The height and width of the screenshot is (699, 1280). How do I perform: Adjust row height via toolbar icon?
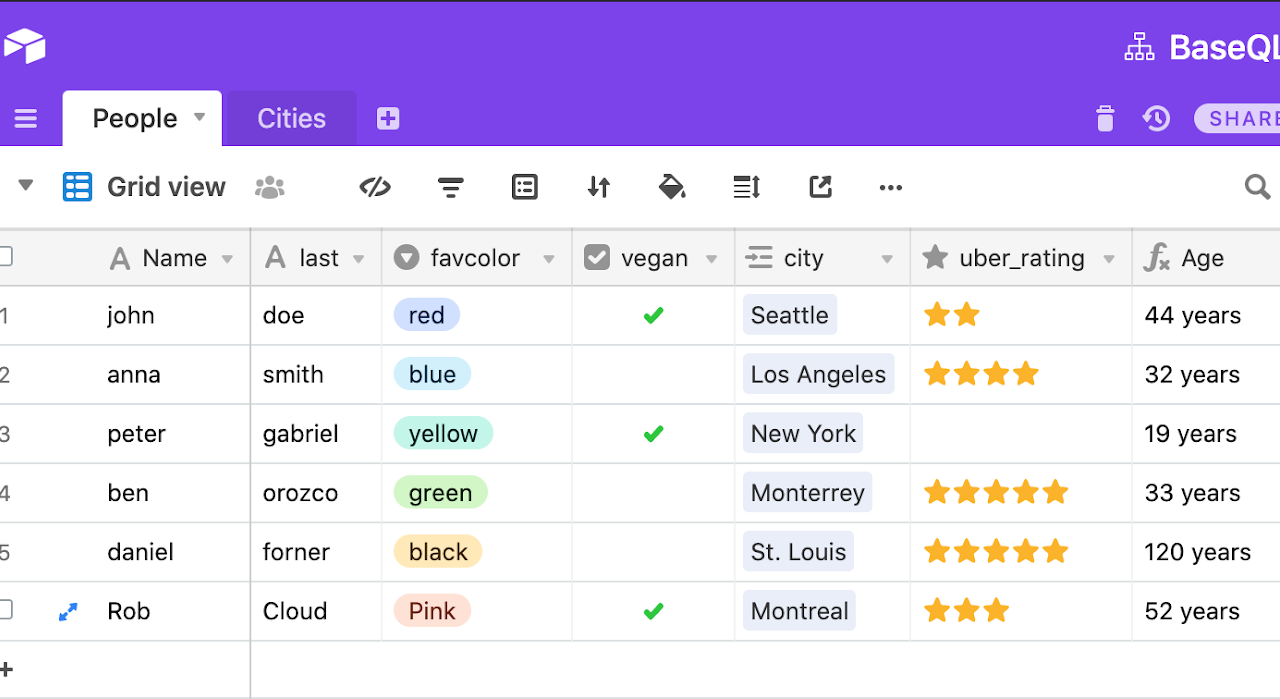point(746,186)
